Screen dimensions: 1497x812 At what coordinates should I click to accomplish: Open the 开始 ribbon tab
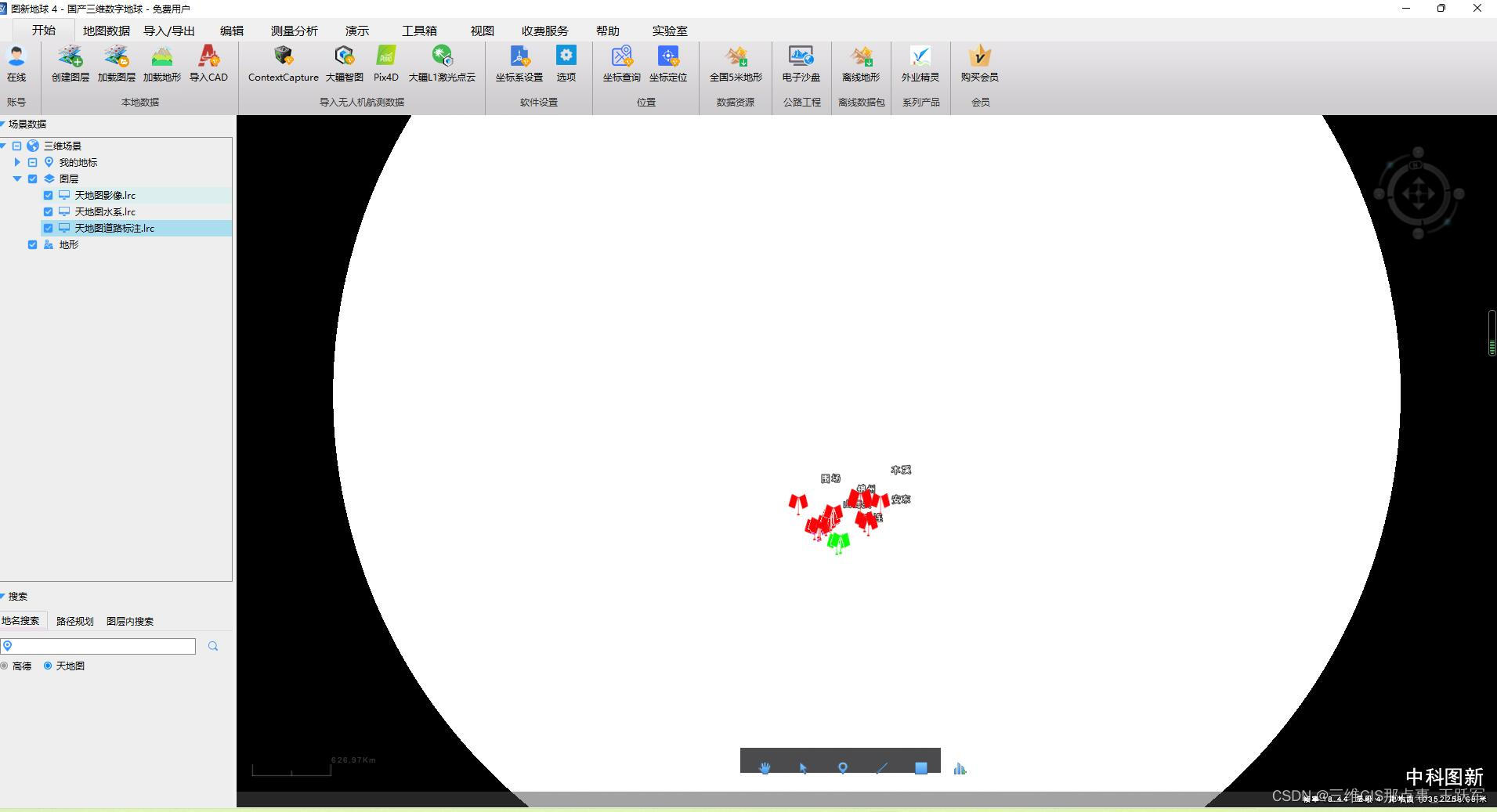(44, 30)
